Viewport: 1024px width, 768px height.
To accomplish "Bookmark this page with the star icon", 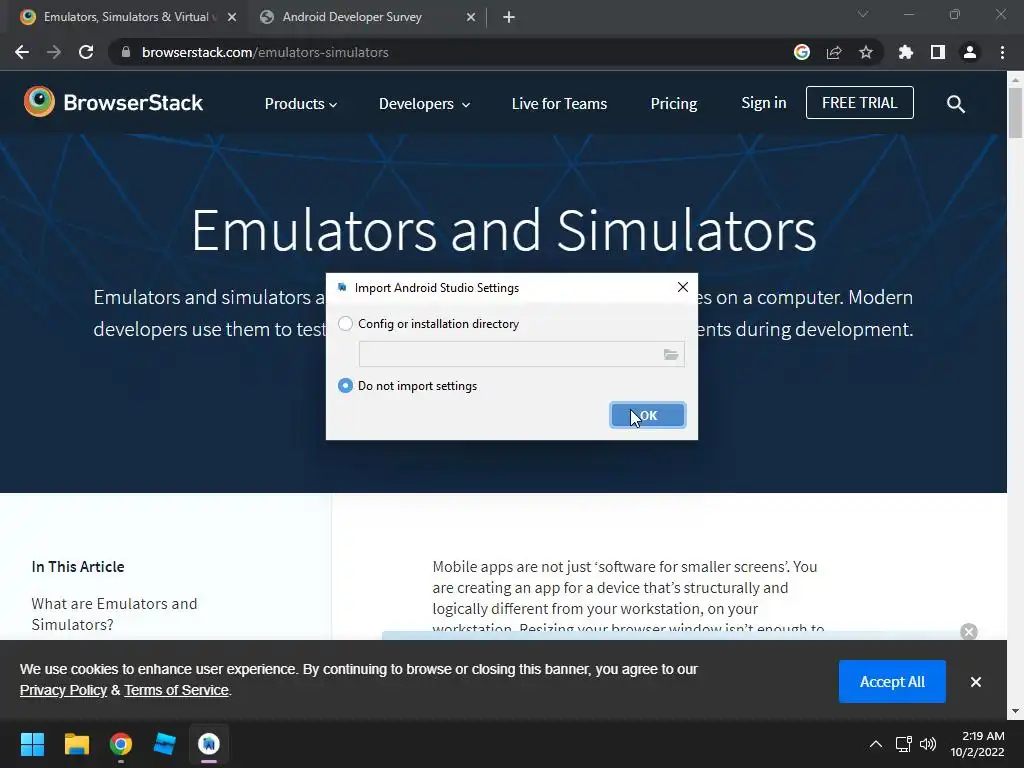I will coord(866,52).
